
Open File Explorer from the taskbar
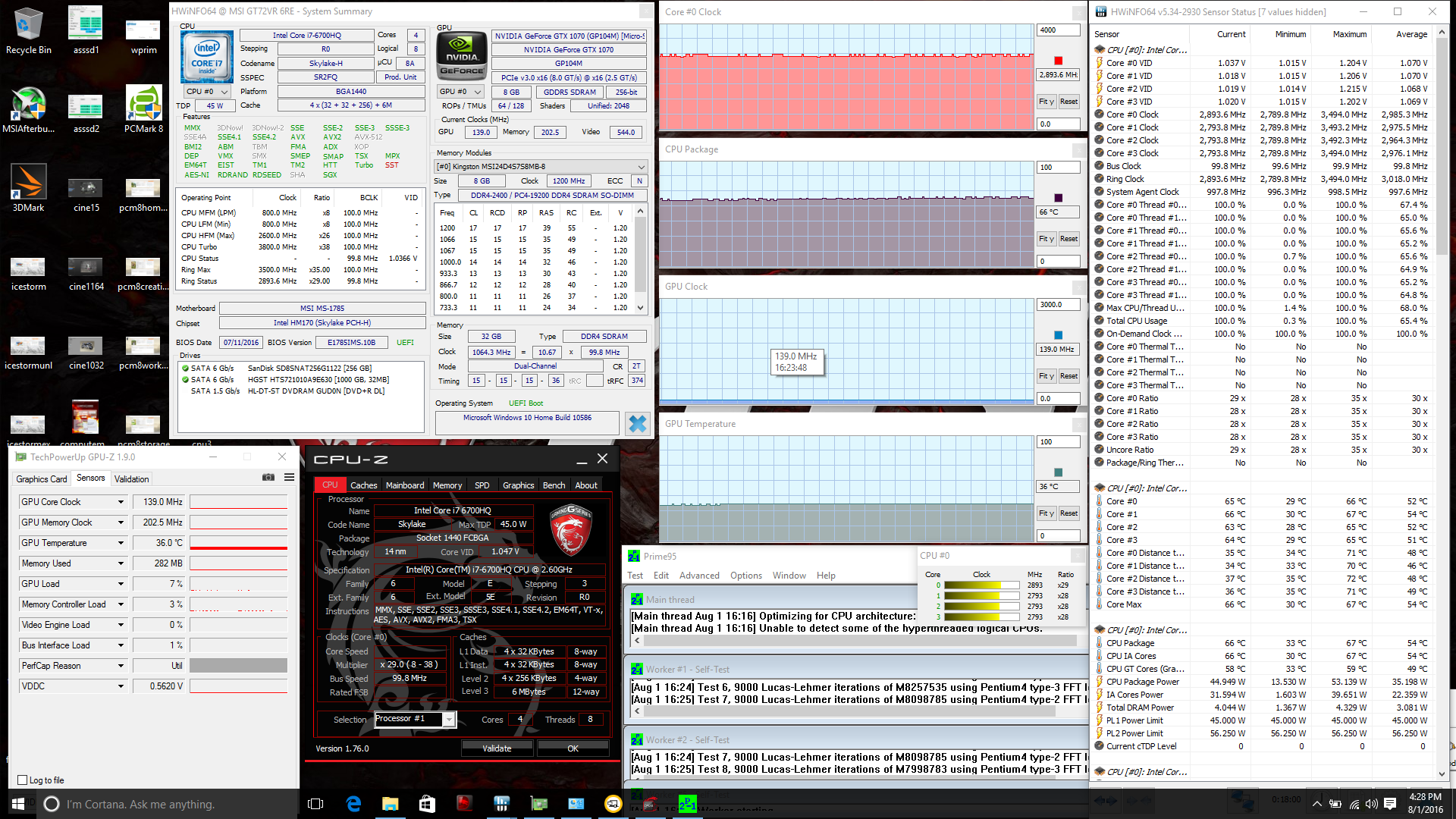[x=391, y=804]
